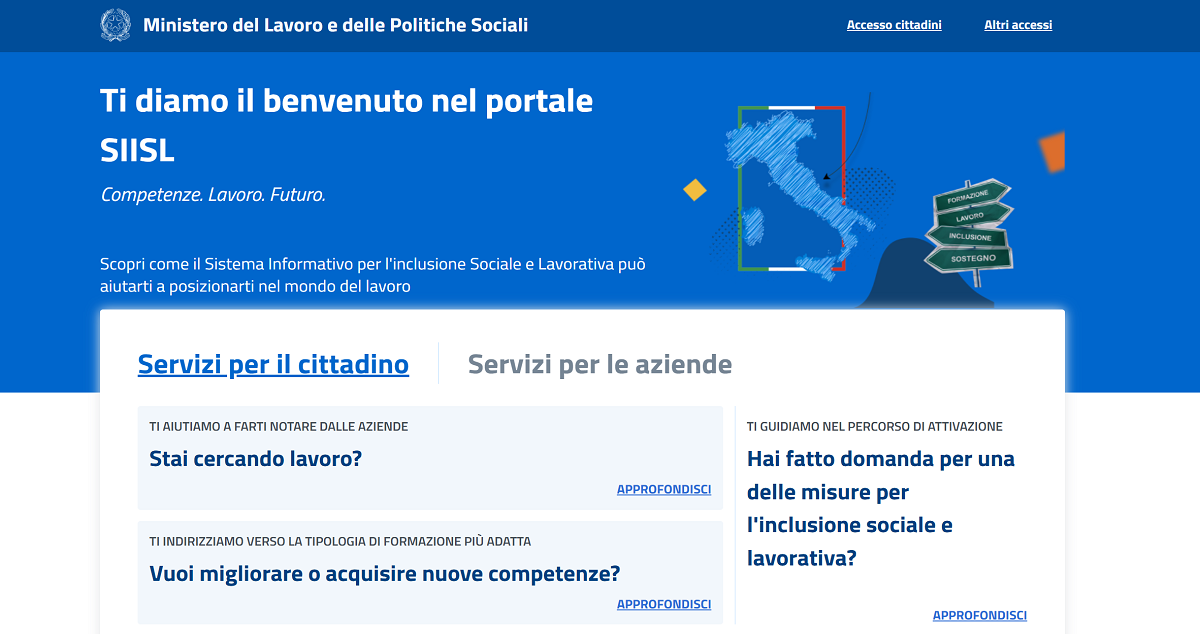This screenshot has width=1200, height=634.
Task: Click label Ti aiutiamo a farti notare dalle aziende
Action: [x=279, y=427]
